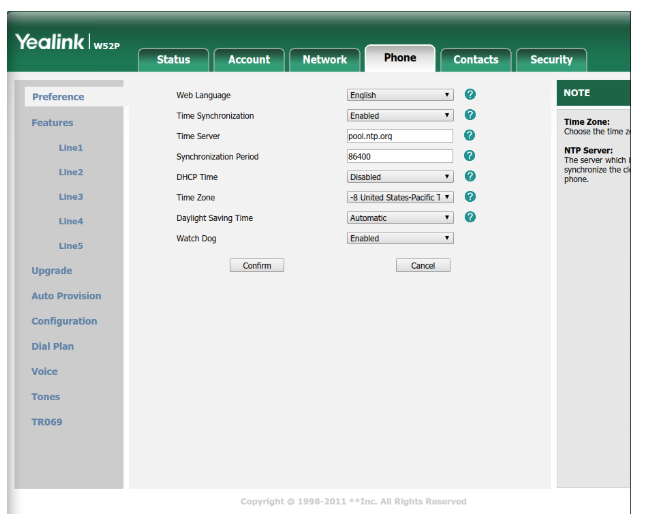Expand the Time Zone selector
The height and width of the screenshot is (520, 645).
tap(400, 197)
